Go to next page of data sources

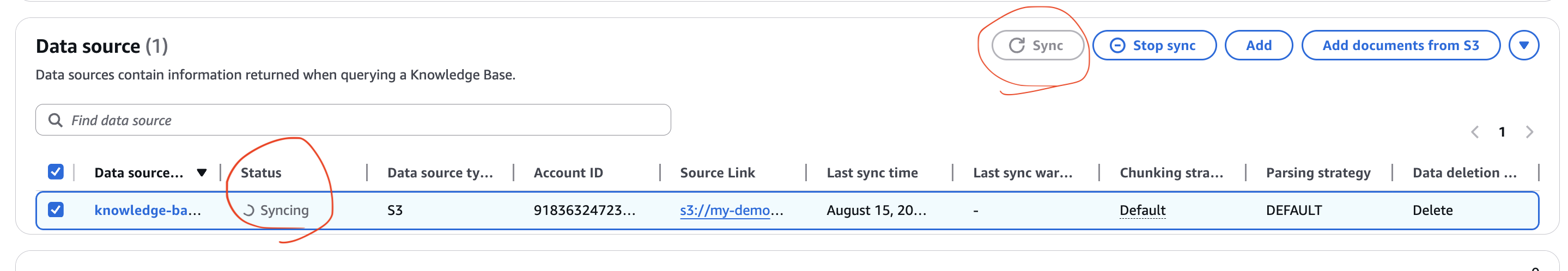coord(1529,132)
